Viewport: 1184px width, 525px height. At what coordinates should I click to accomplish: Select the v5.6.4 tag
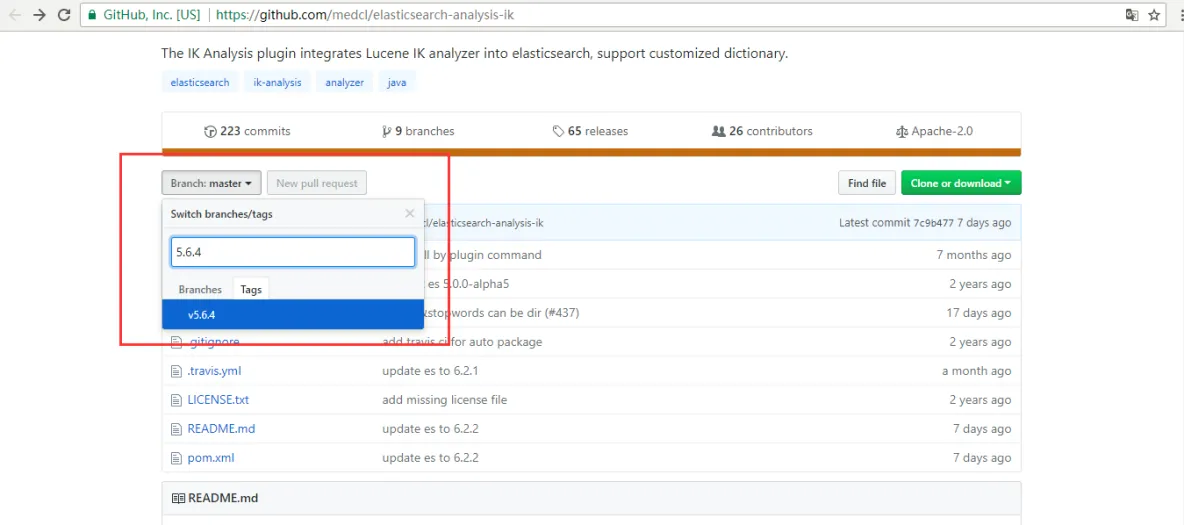pyautogui.click(x=293, y=314)
